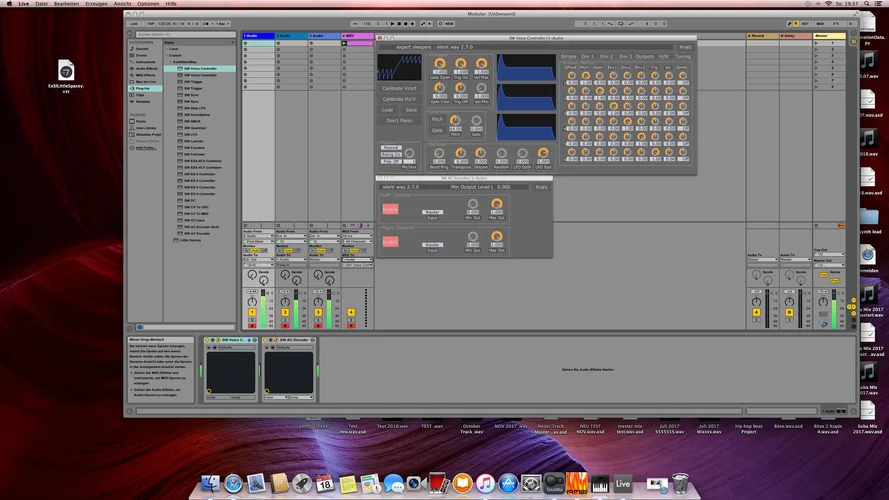This screenshot has height=500, width=889.
Task: Switch to the Env 1 tab
Action: coord(587,56)
